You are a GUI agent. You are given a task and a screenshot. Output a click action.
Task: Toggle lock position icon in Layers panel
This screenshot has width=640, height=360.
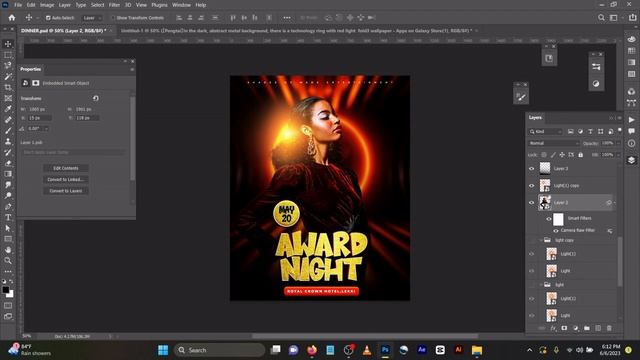562,155
